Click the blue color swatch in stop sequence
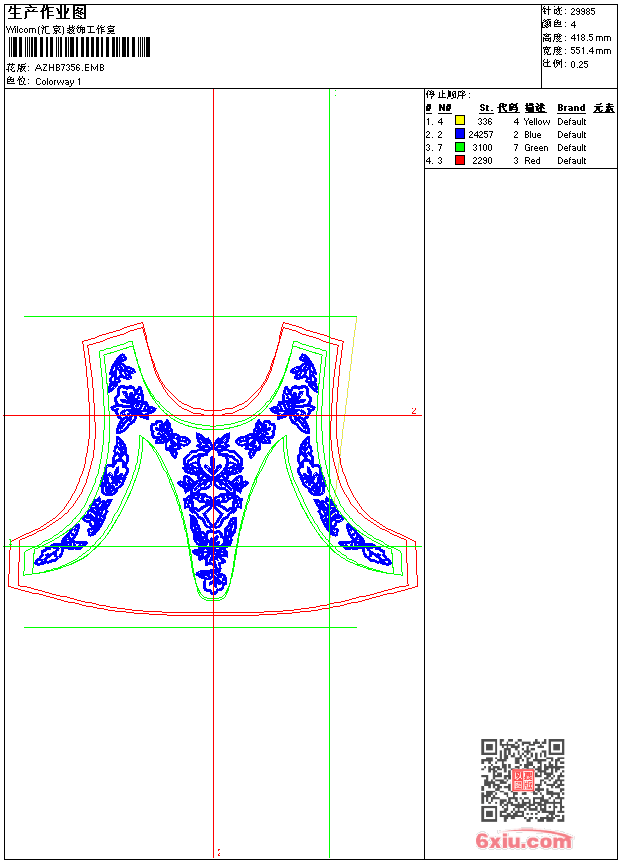The image size is (620, 860). tap(460, 134)
